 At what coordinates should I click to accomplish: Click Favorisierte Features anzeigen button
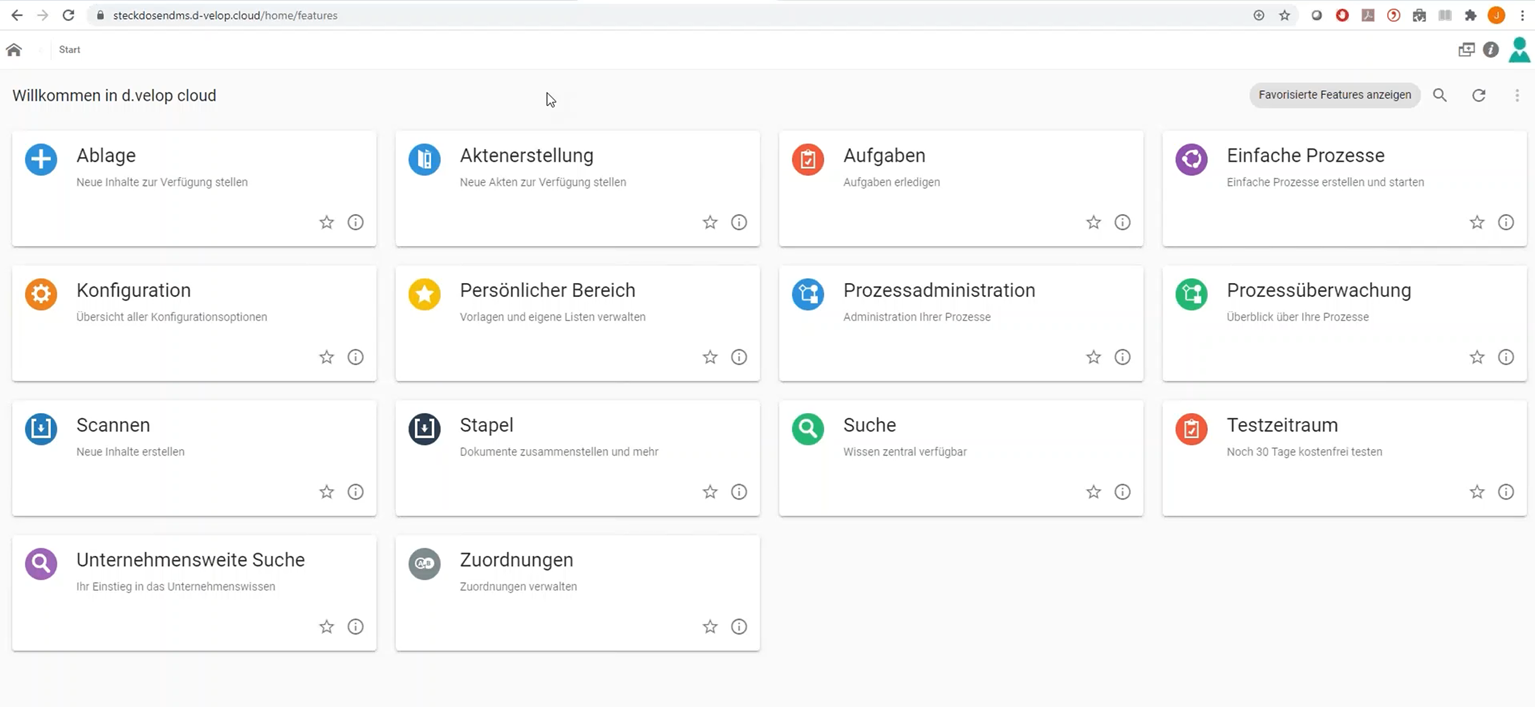(x=1335, y=95)
